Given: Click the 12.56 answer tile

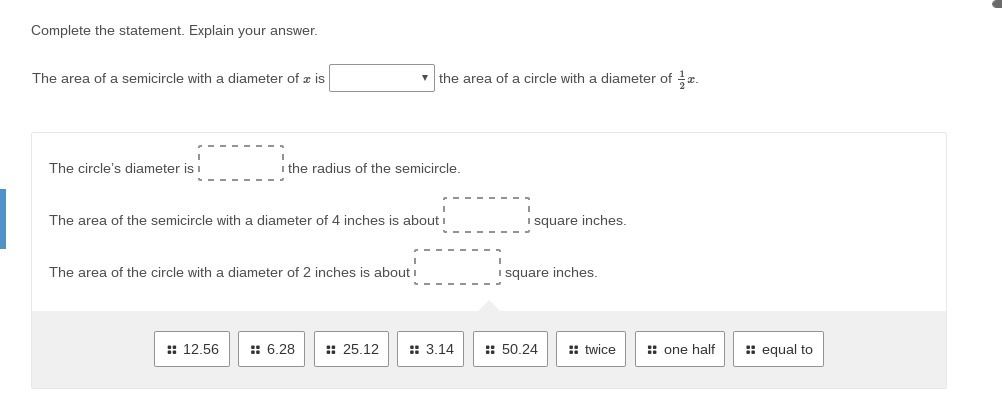Looking at the screenshot, I should click(x=192, y=349).
